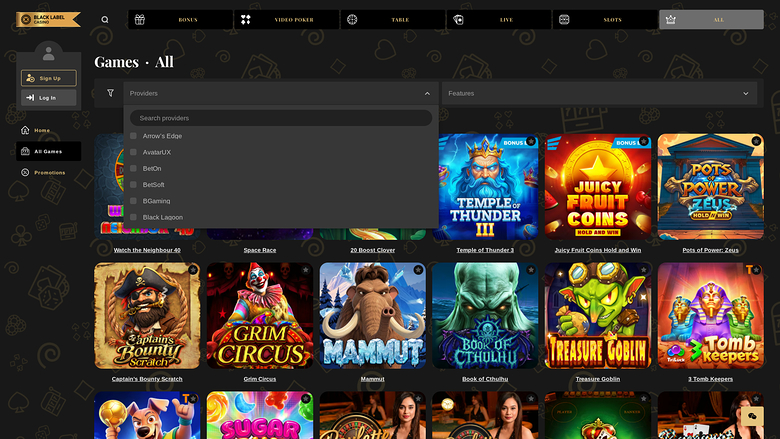This screenshot has height=439, width=780.
Task: Open Sugar game thumbnail in bottom row
Action: point(260,415)
